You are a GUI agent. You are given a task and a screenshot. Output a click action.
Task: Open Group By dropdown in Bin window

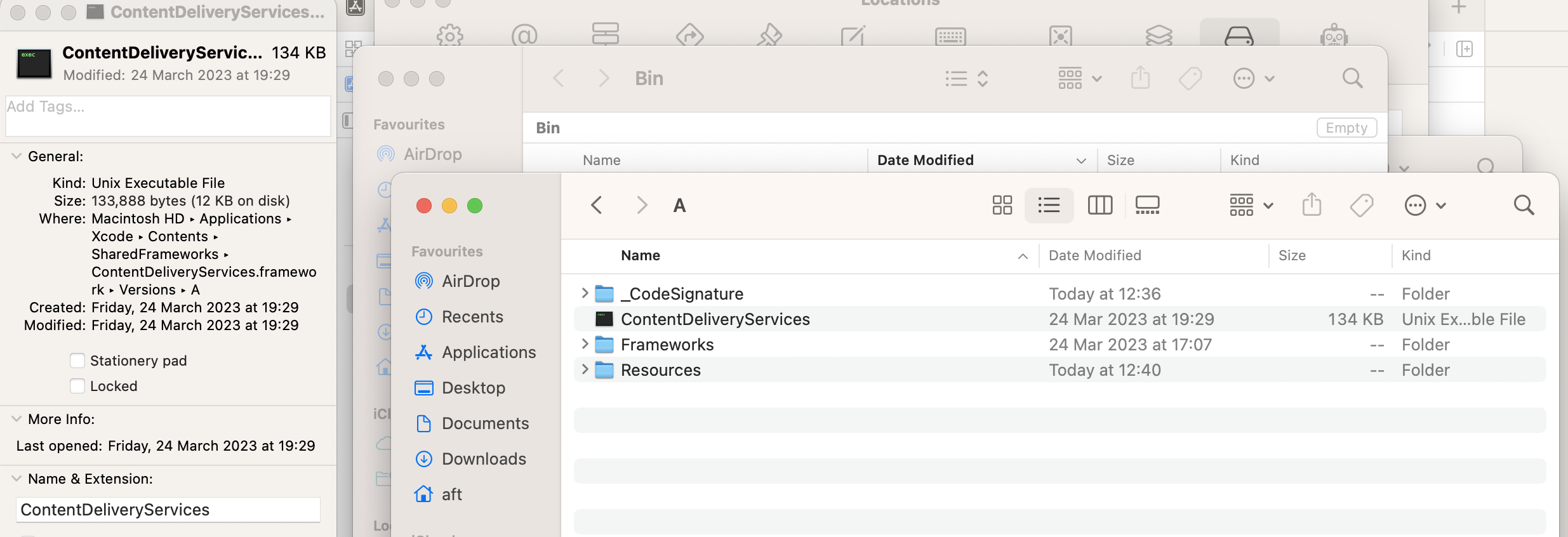point(1080,78)
